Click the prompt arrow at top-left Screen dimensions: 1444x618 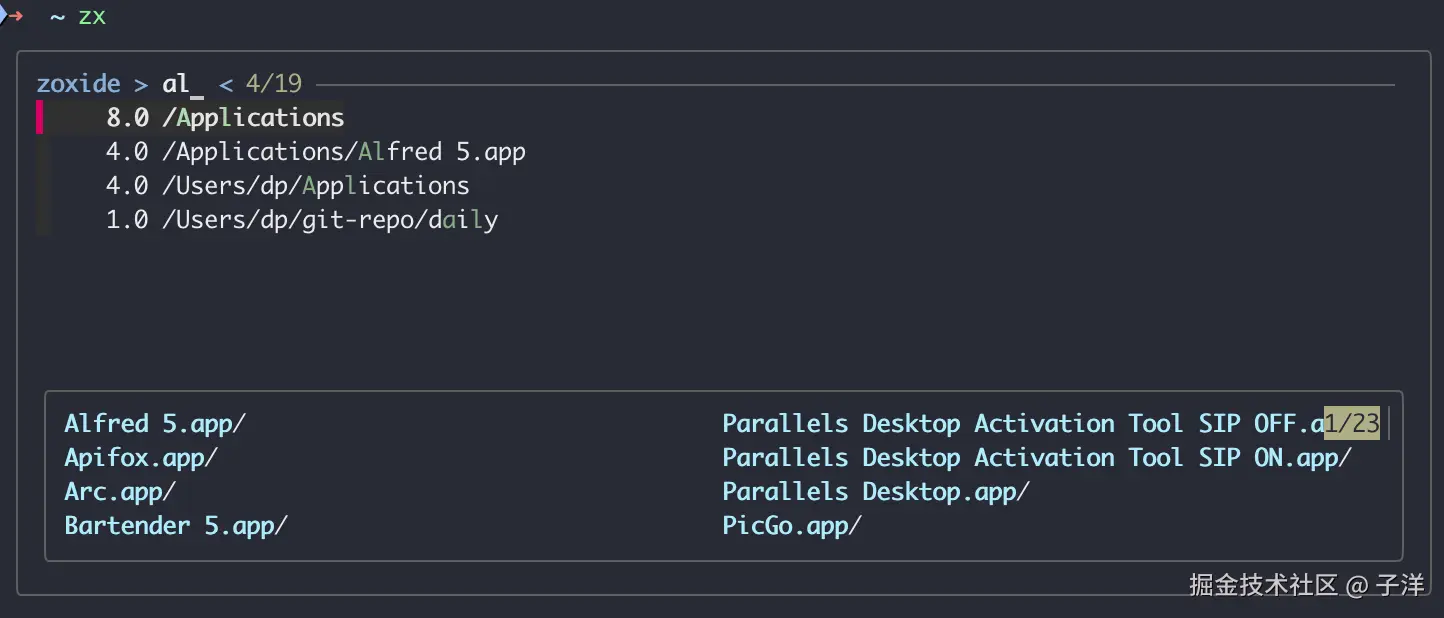pos(12,17)
